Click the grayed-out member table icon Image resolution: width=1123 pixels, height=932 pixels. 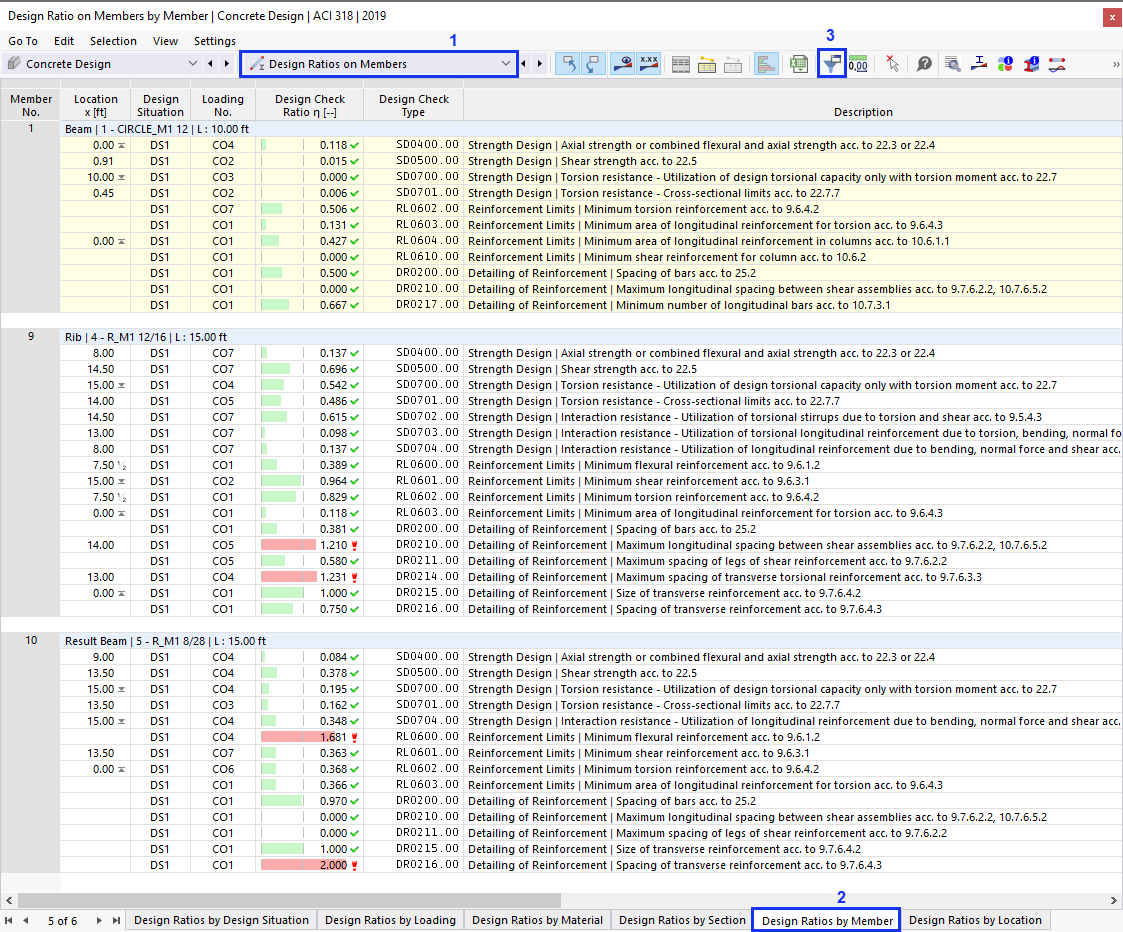(733, 64)
